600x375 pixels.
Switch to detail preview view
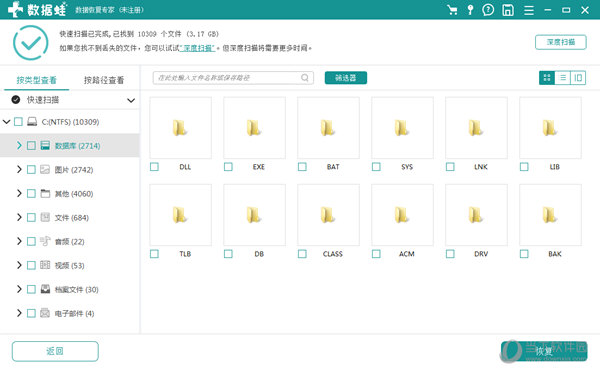click(578, 78)
